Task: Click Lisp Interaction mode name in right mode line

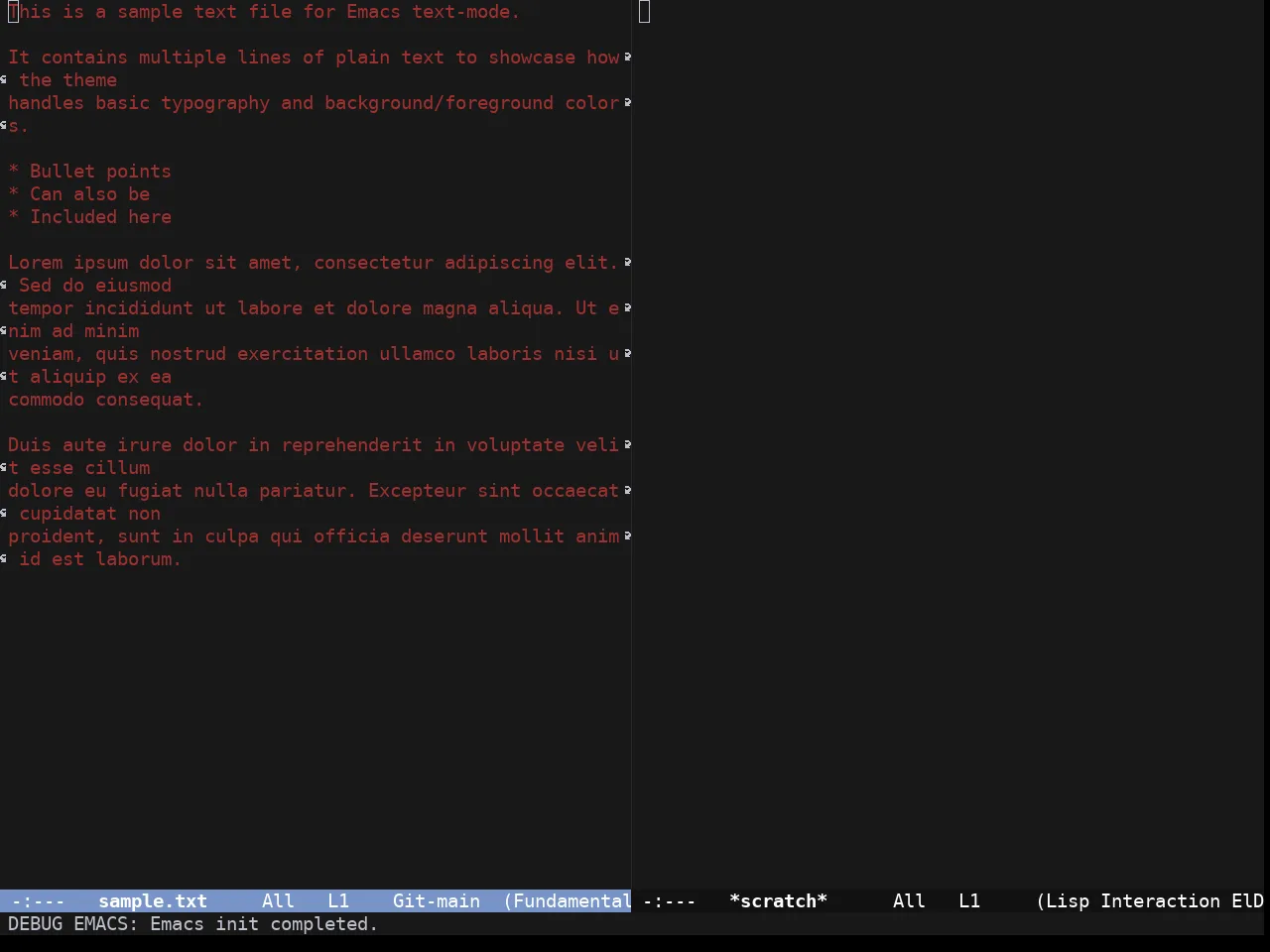Action: [1133, 900]
